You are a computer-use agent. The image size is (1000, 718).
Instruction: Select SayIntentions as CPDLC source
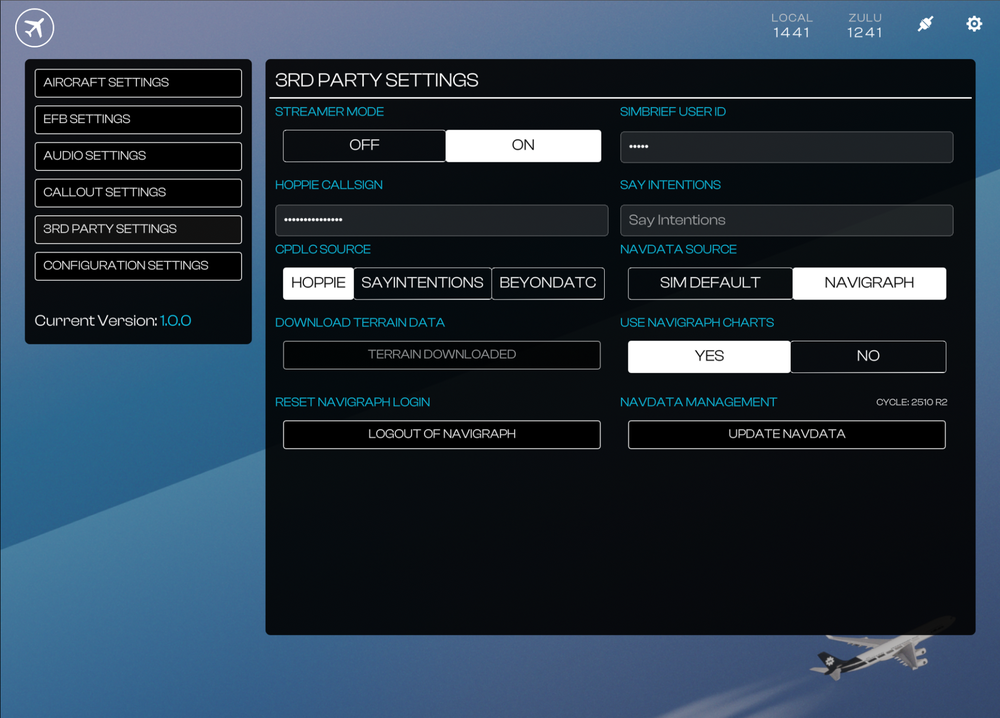[422, 283]
